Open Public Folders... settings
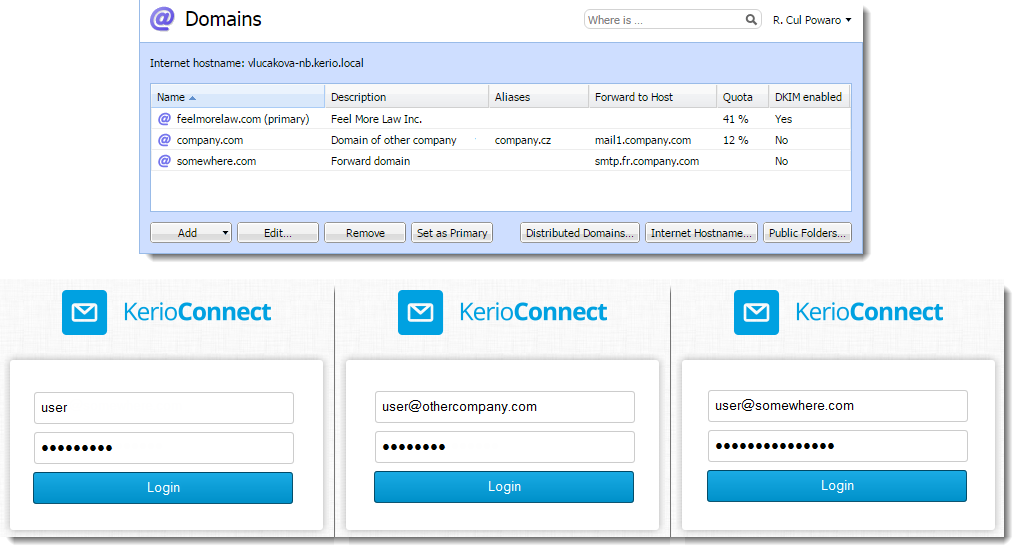 coord(807,233)
